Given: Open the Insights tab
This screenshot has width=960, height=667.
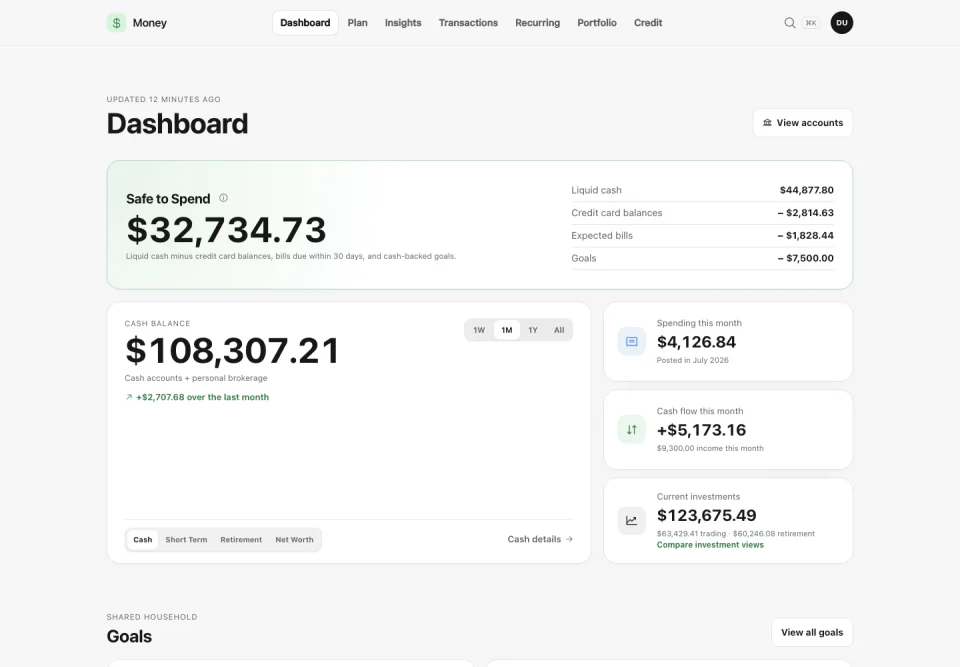Looking at the screenshot, I should click(x=403, y=23).
